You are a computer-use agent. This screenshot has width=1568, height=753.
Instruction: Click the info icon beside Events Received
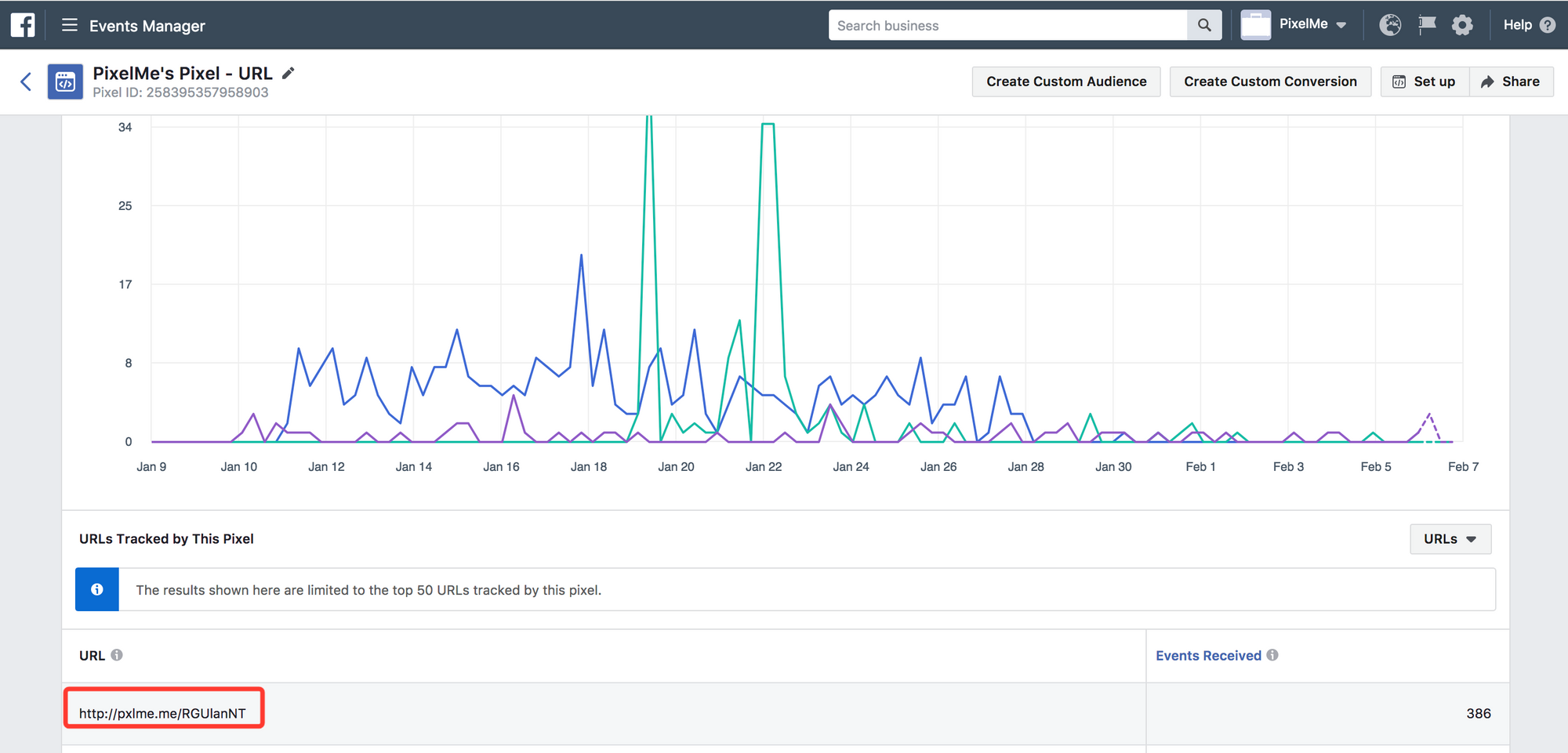(x=1272, y=655)
